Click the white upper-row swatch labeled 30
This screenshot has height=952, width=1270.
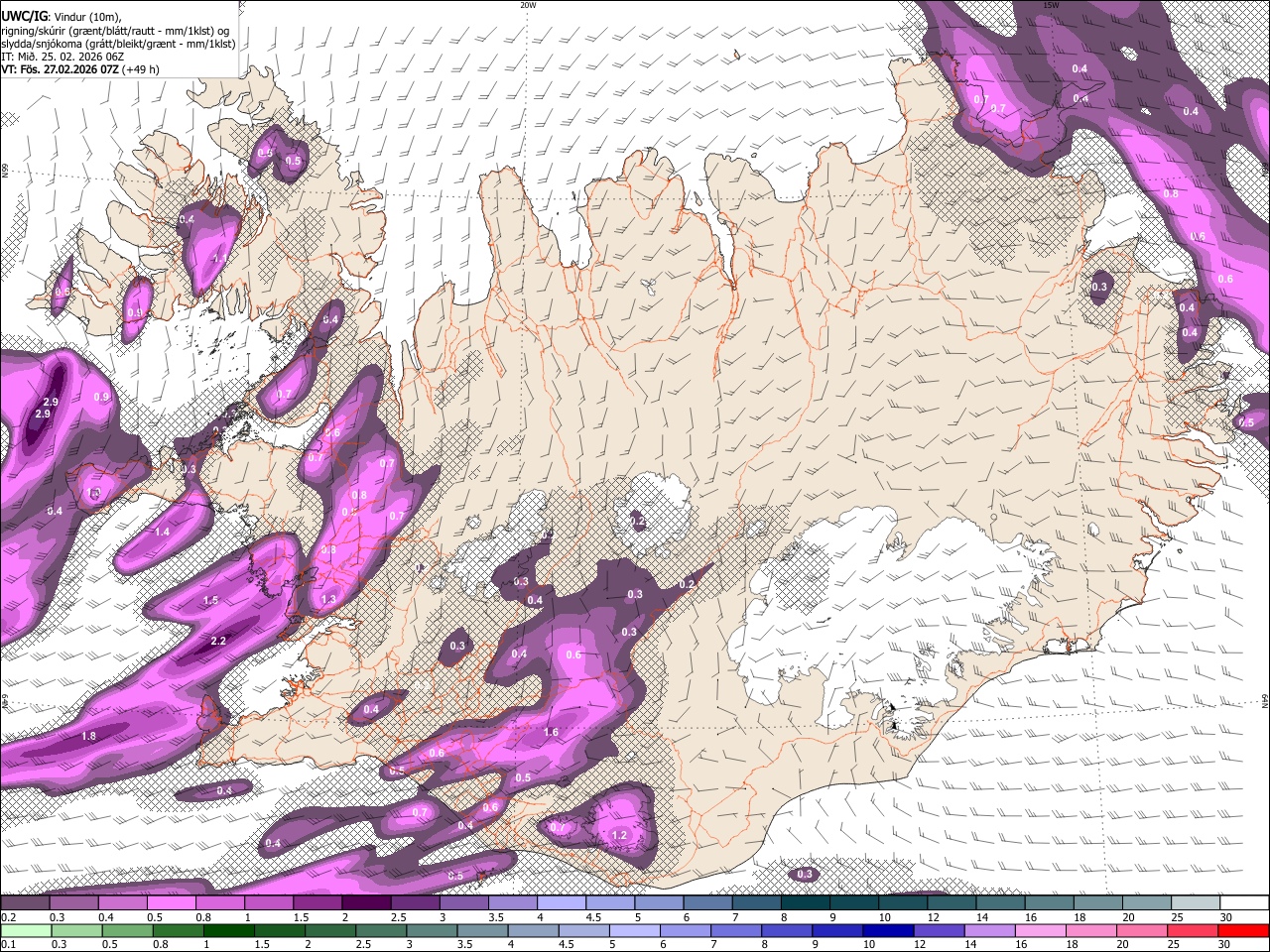click(1244, 903)
